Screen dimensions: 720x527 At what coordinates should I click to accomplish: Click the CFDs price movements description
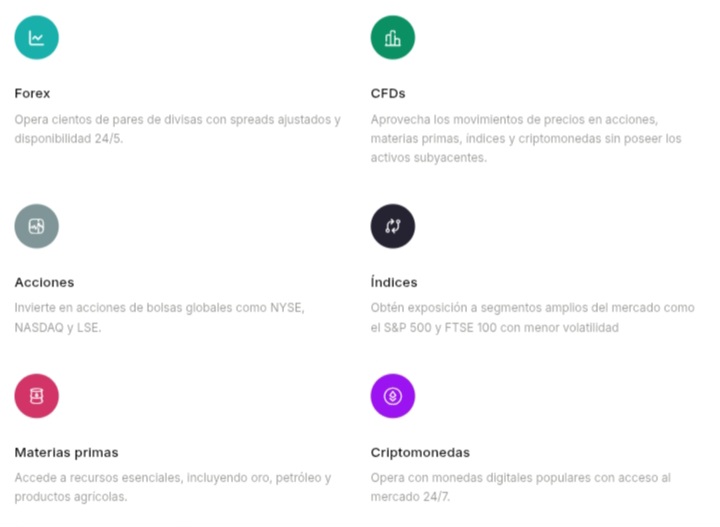525,138
